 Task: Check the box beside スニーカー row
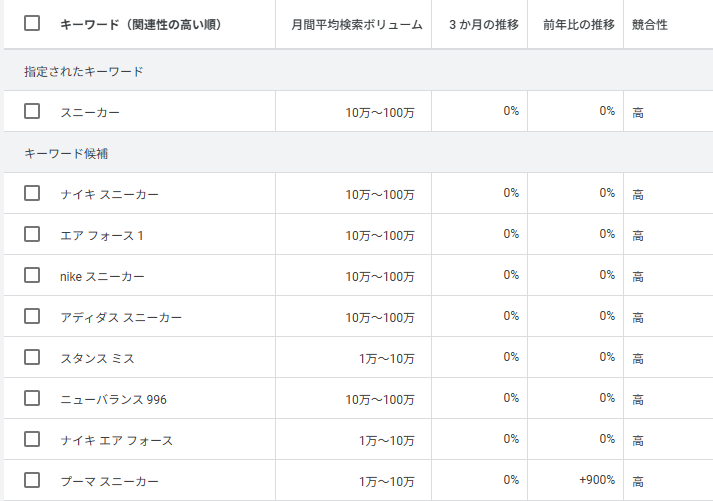(32, 112)
